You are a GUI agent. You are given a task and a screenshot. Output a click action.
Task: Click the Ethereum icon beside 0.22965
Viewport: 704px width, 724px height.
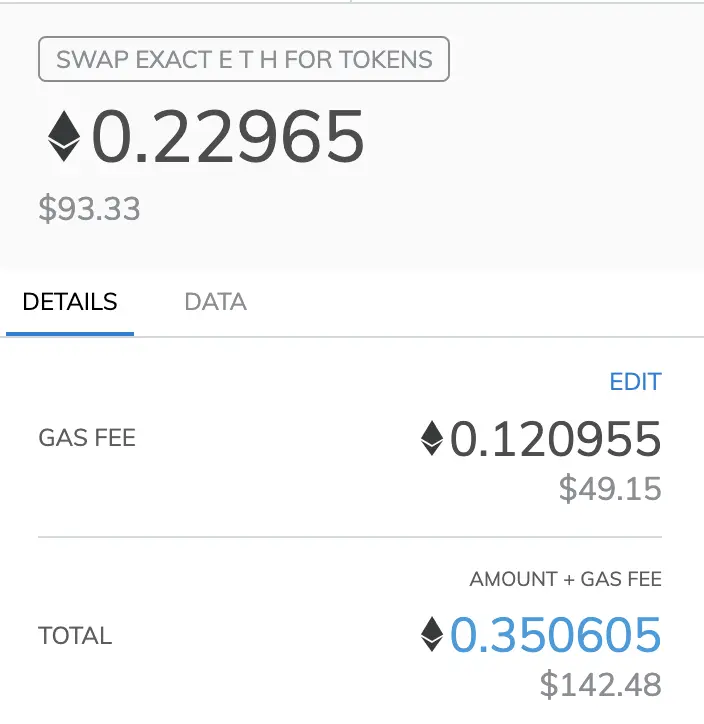tap(64, 136)
